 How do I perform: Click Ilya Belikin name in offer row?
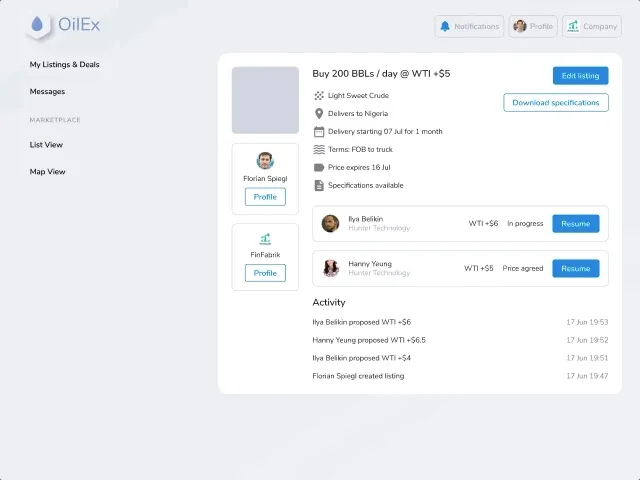365,219
